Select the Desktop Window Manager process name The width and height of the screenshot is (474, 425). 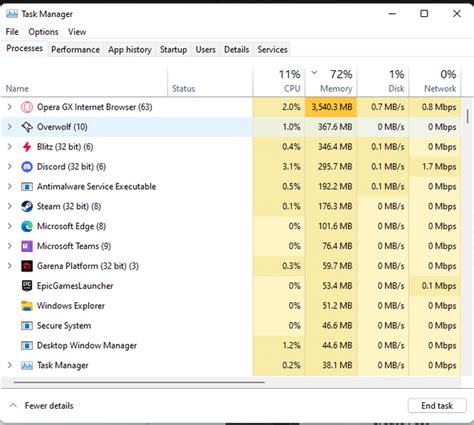(87, 346)
